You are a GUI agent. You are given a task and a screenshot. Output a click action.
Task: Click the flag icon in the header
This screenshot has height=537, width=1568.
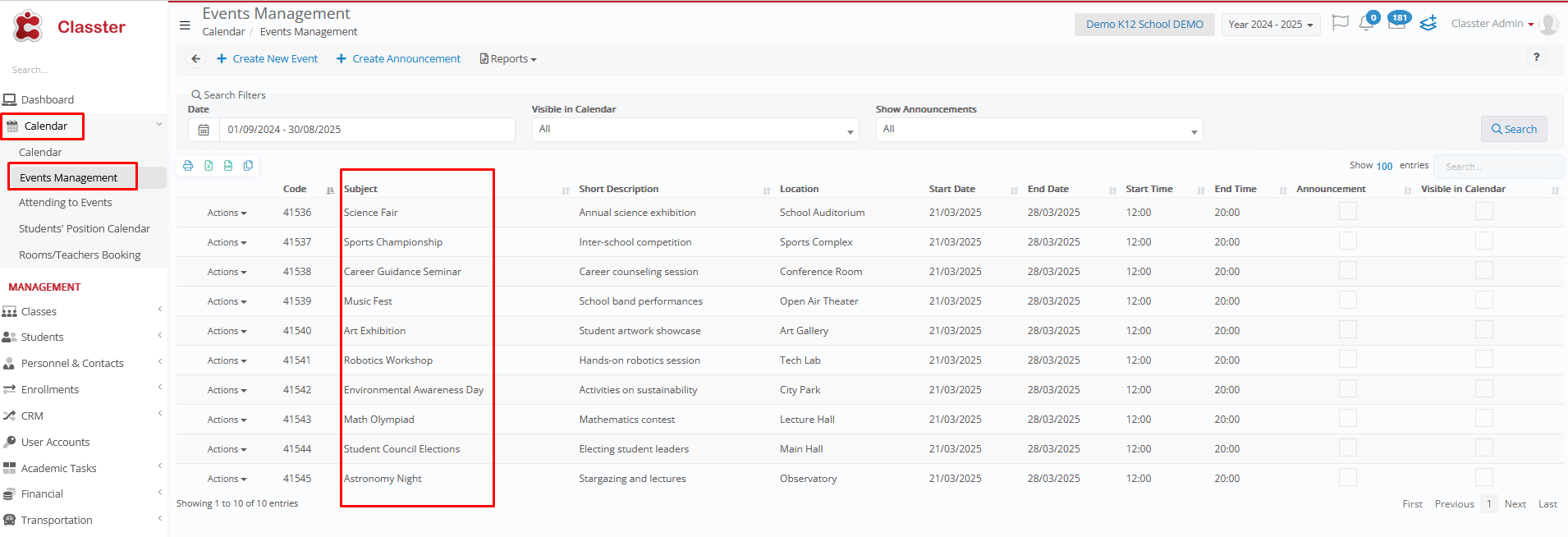[1340, 23]
